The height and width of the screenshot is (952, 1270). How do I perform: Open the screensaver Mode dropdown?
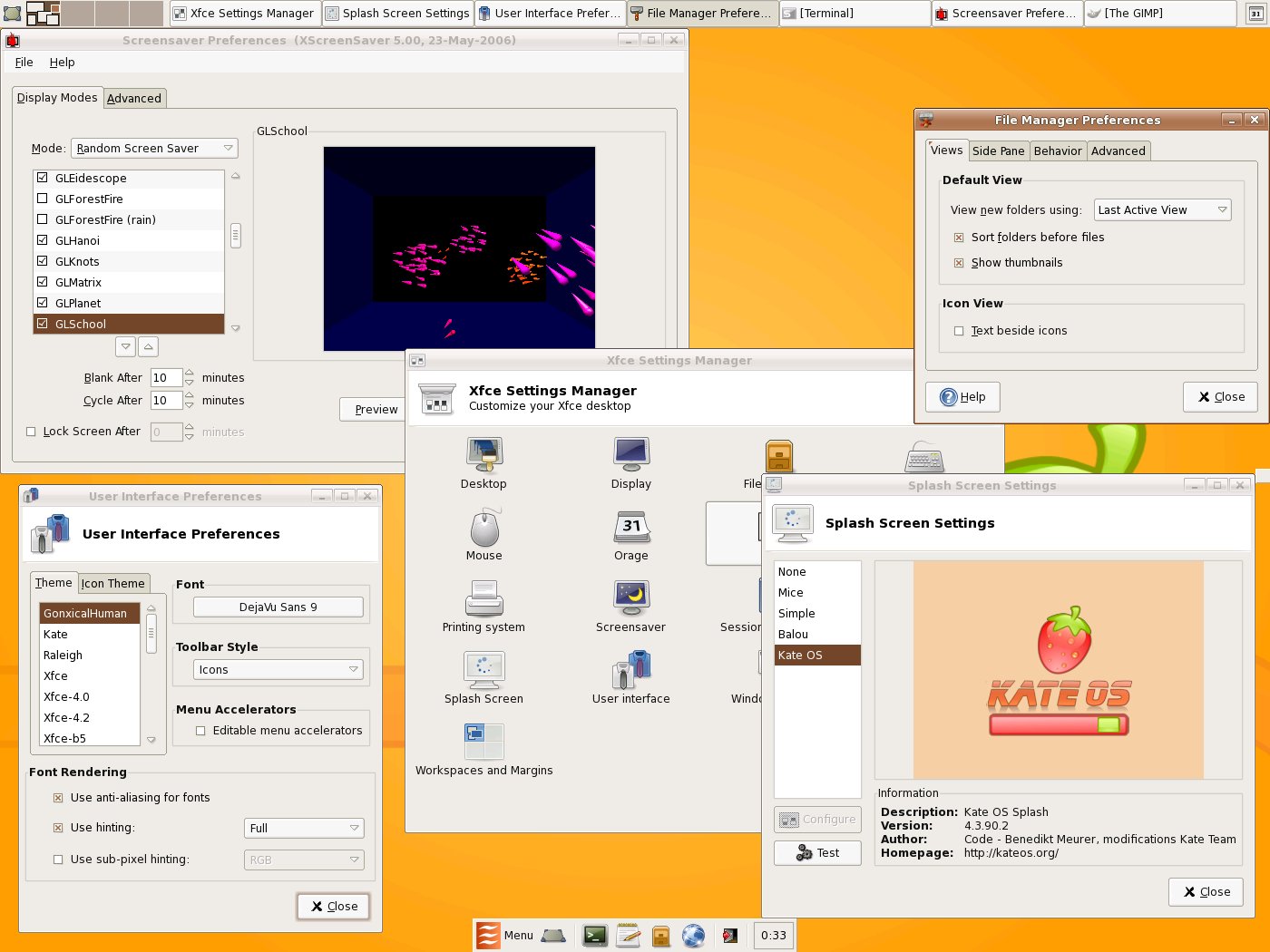155,148
